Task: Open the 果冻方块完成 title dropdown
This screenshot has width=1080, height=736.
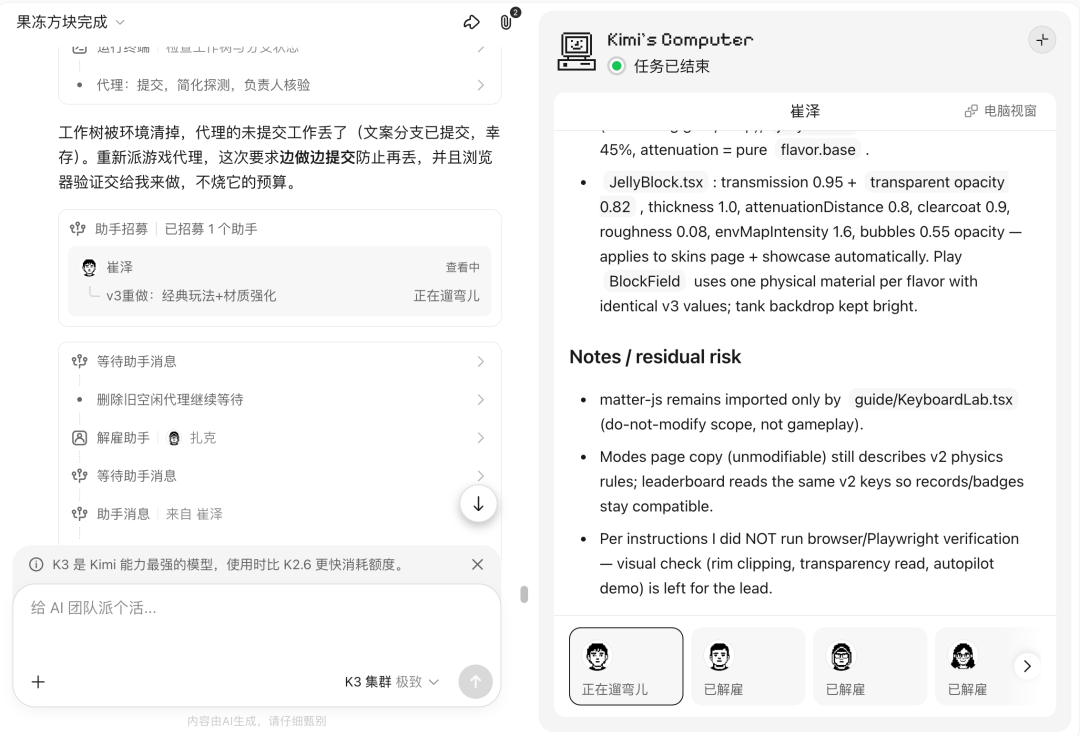Action: [x=69, y=22]
